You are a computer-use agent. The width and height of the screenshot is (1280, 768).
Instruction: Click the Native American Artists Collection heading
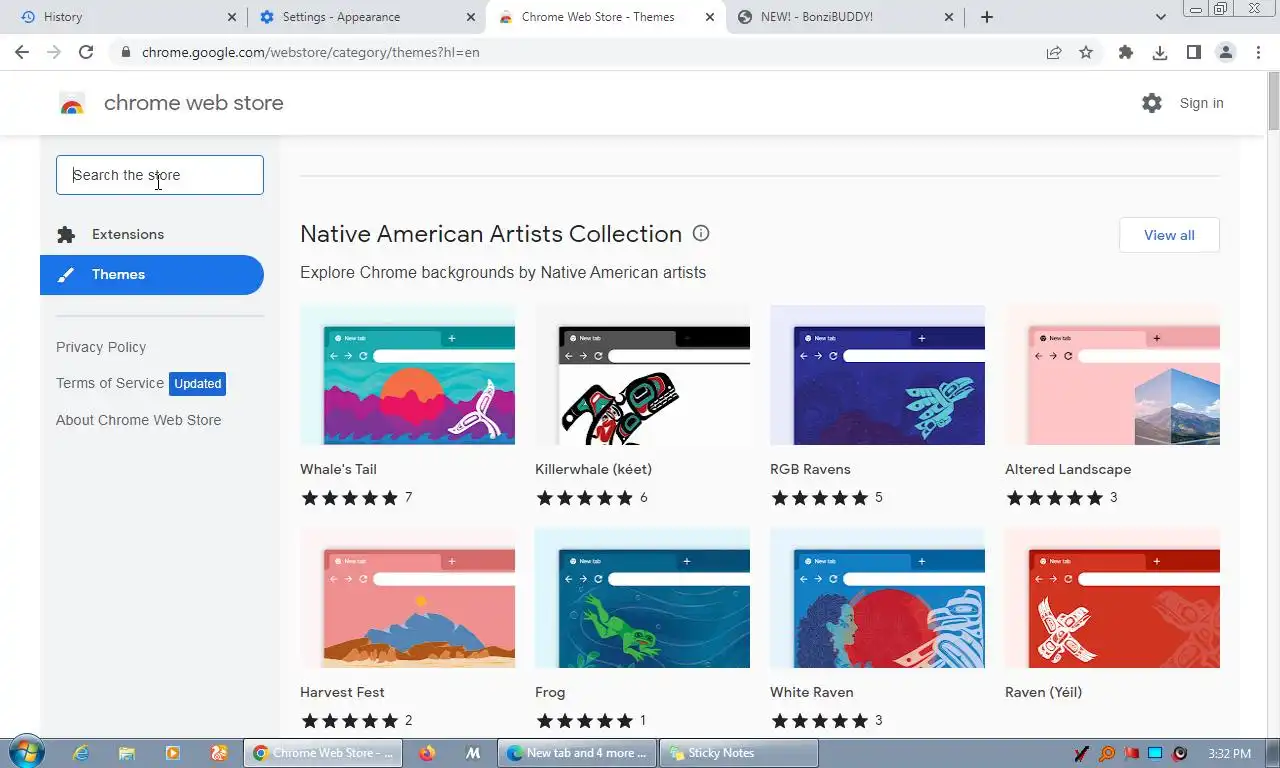(491, 234)
